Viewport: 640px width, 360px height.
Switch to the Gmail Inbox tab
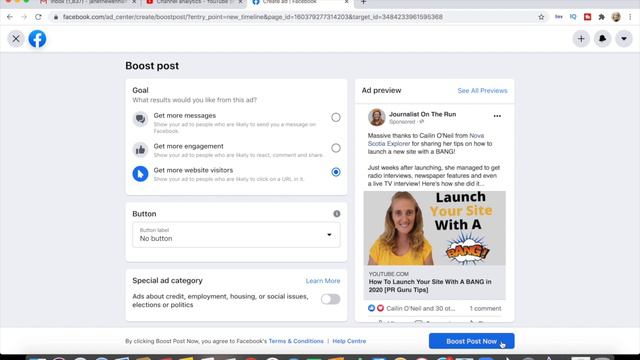[x=88, y=2]
